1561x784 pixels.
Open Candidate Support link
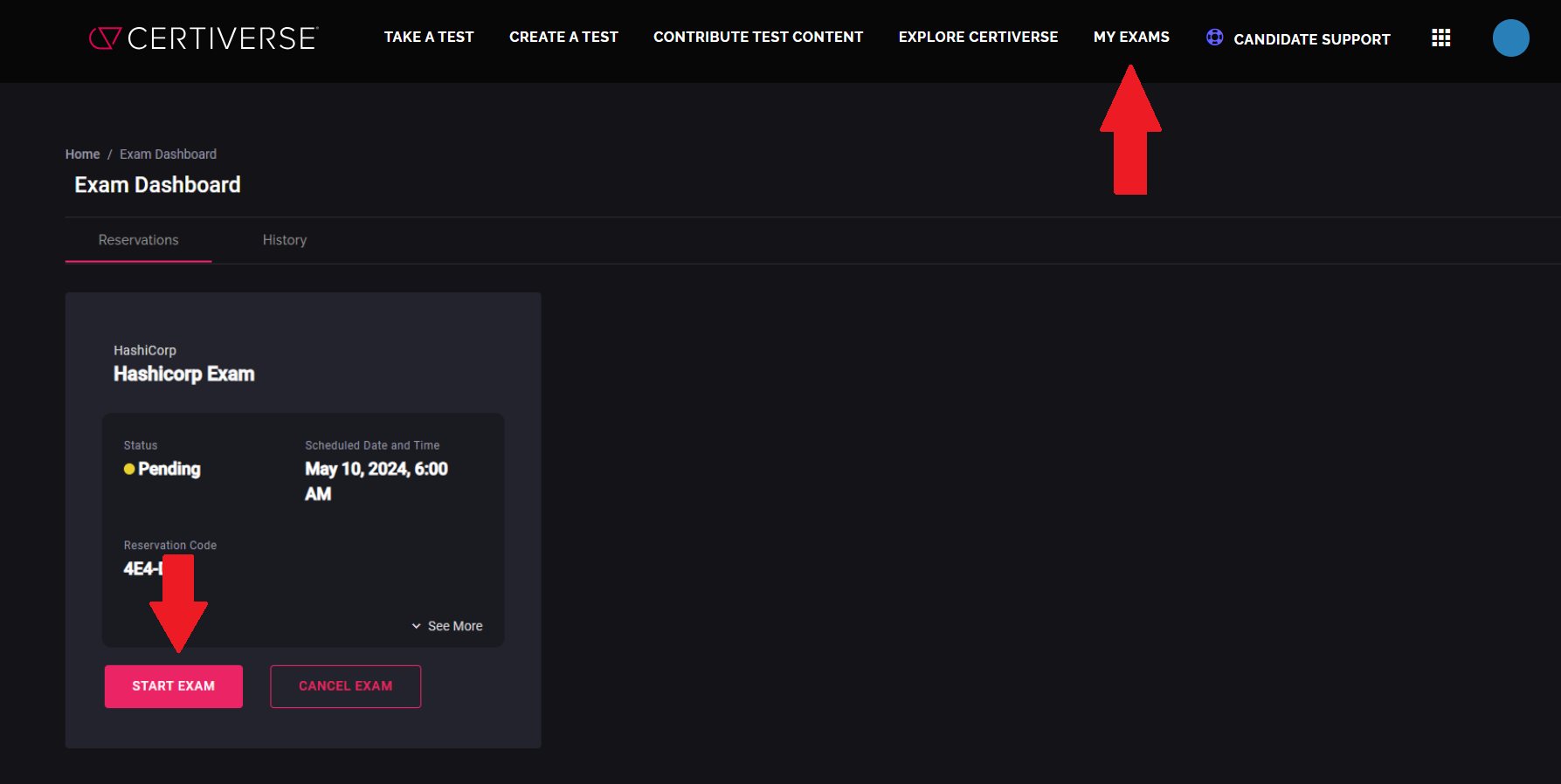click(x=1311, y=39)
